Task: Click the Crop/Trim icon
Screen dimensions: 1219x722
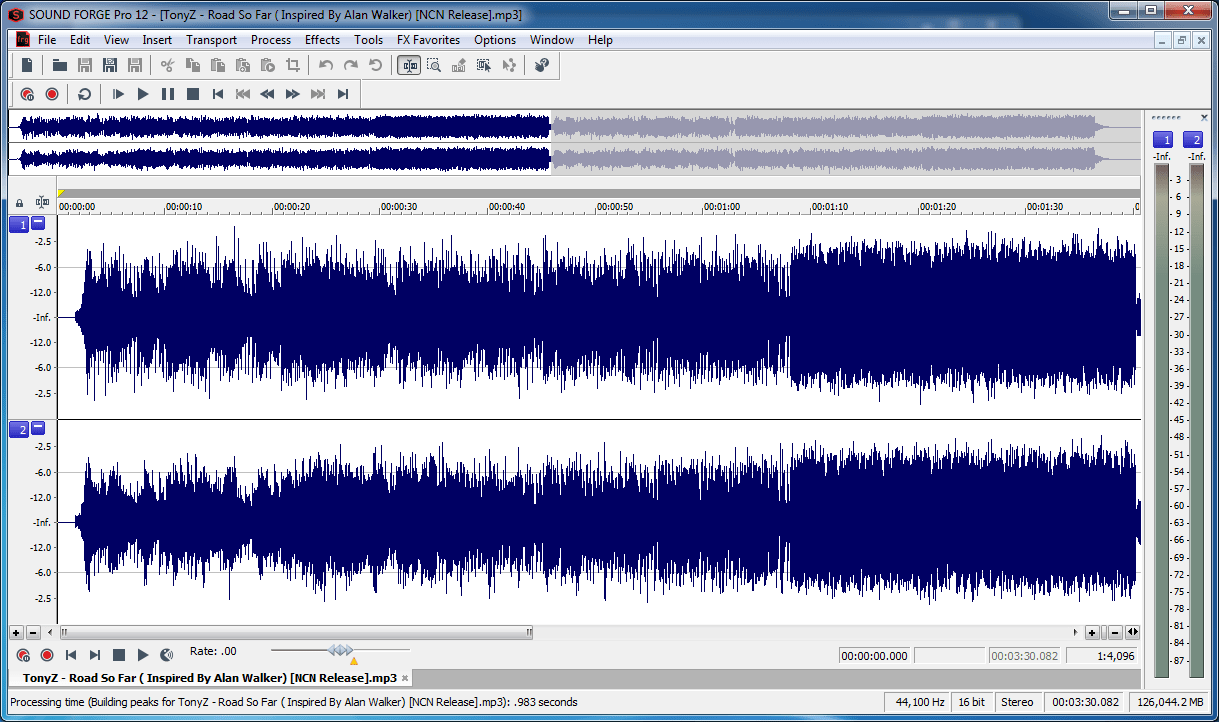Action: 292,65
